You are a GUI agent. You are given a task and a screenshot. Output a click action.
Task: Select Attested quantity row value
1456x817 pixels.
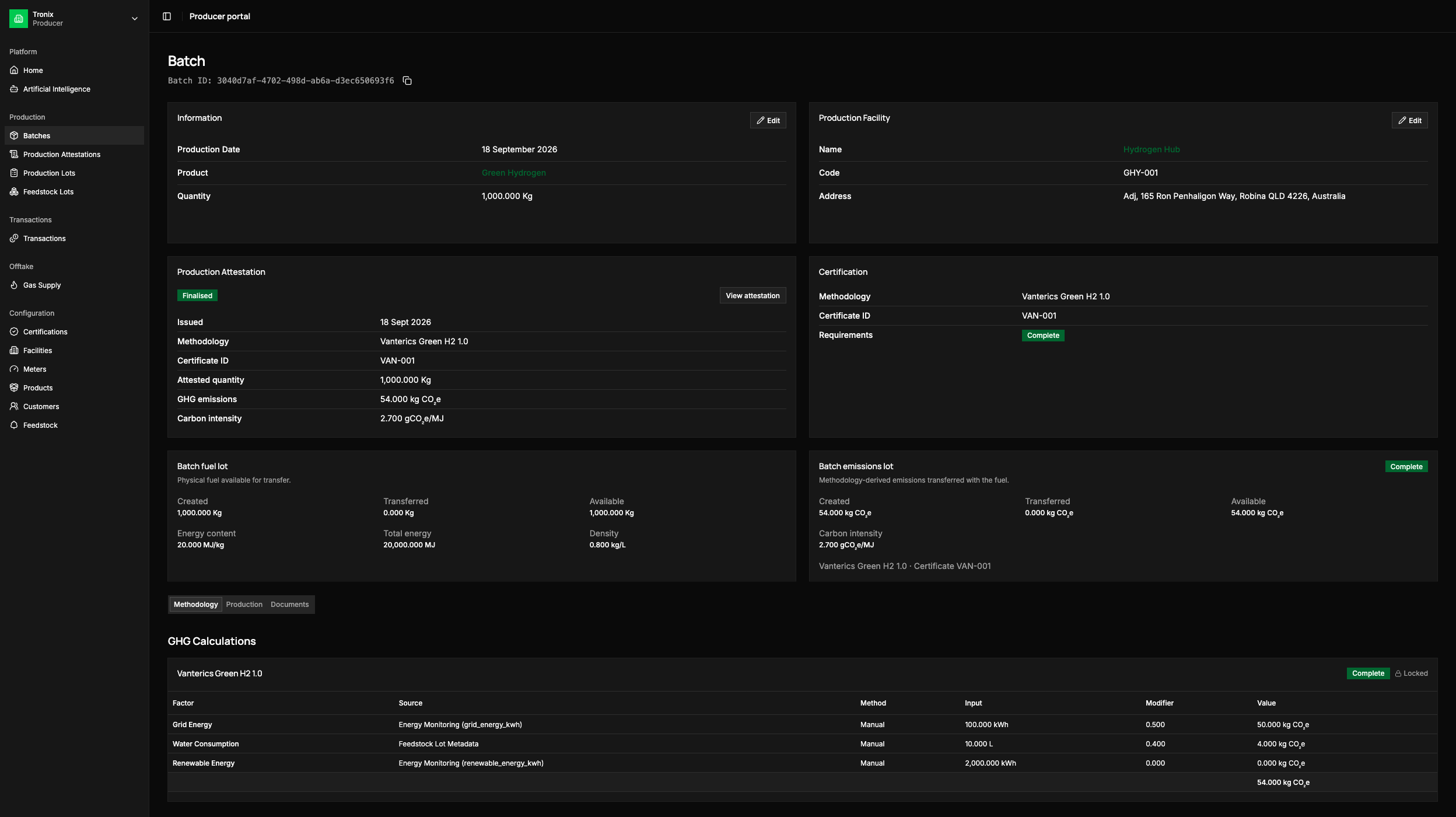(405, 380)
